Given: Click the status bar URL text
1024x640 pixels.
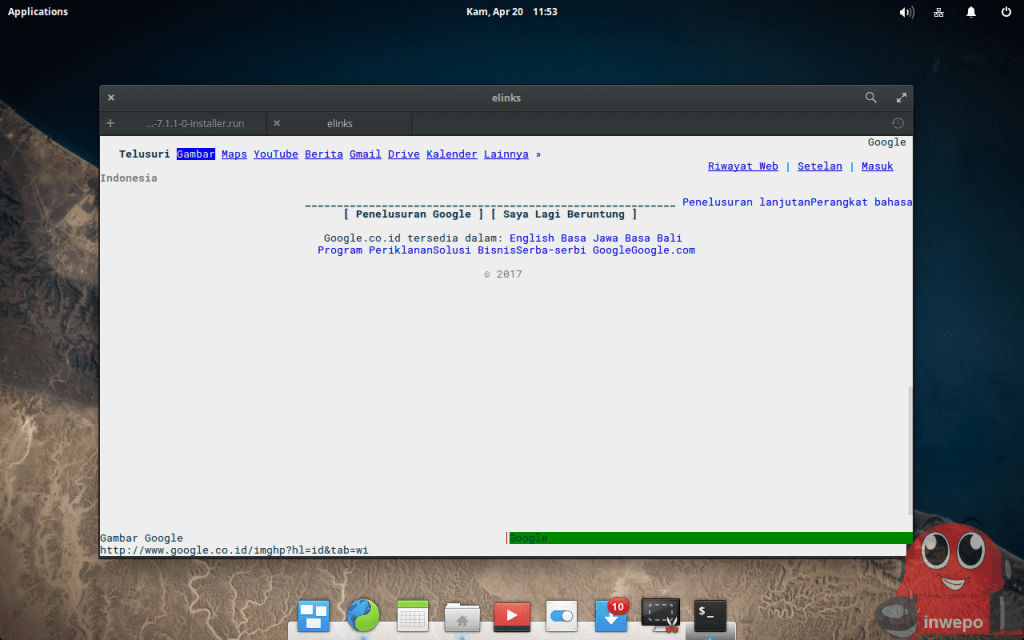Looking at the screenshot, I should pos(234,551).
